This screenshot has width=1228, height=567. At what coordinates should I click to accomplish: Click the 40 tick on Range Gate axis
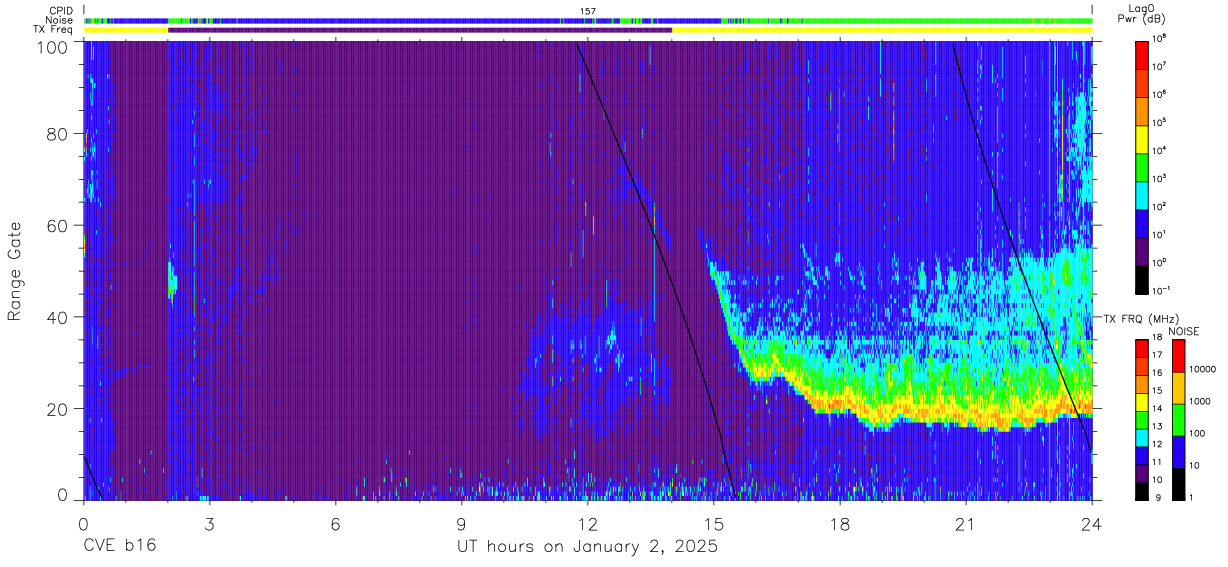coord(58,317)
